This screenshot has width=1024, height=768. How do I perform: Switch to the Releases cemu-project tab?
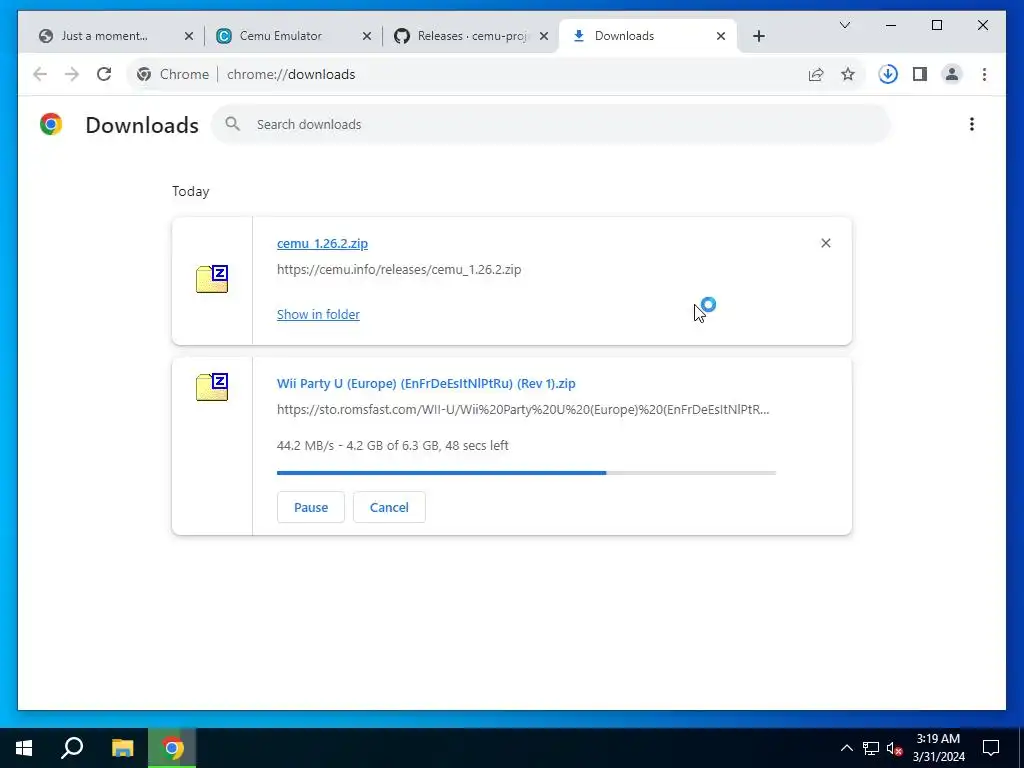coord(472,36)
